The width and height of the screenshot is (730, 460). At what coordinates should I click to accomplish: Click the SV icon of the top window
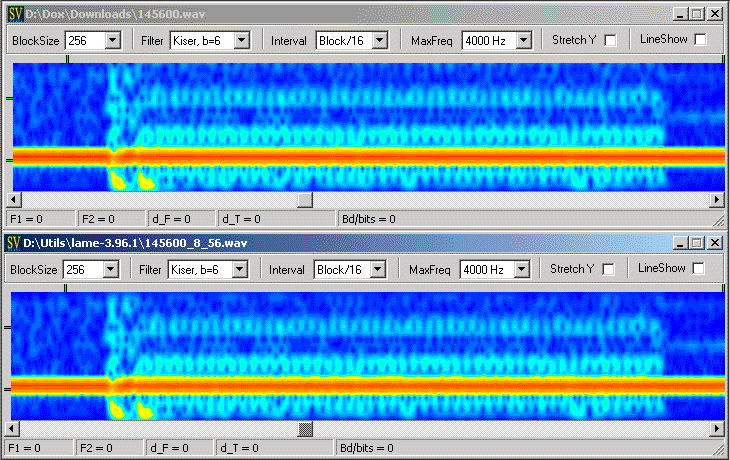coord(14,14)
